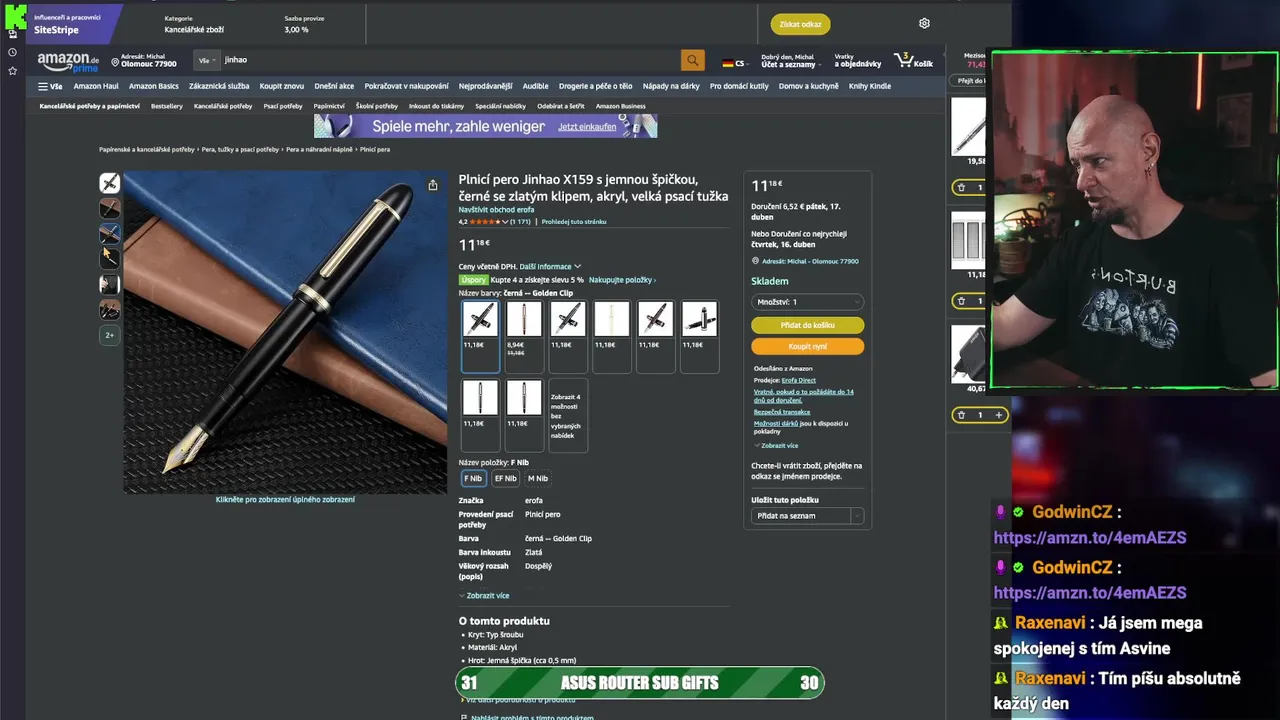
Task: Open Knihy Kindle nav item
Action: click(870, 86)
